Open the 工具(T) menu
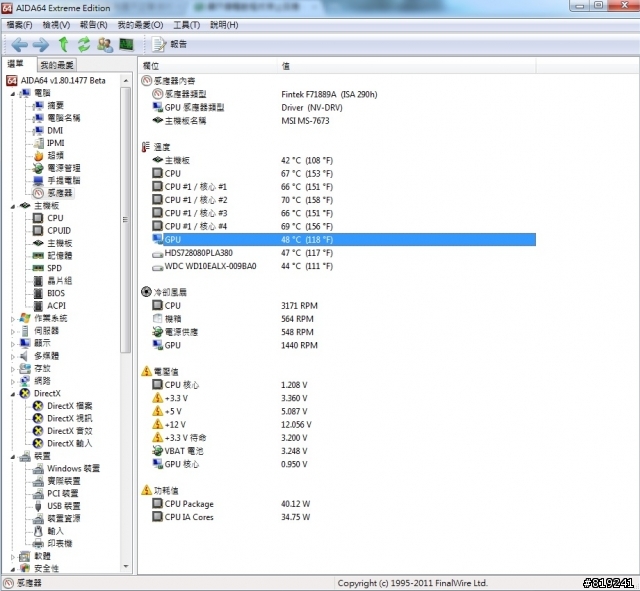The width and height of the screenshot is (640, 591). click(x=187, y=25)
